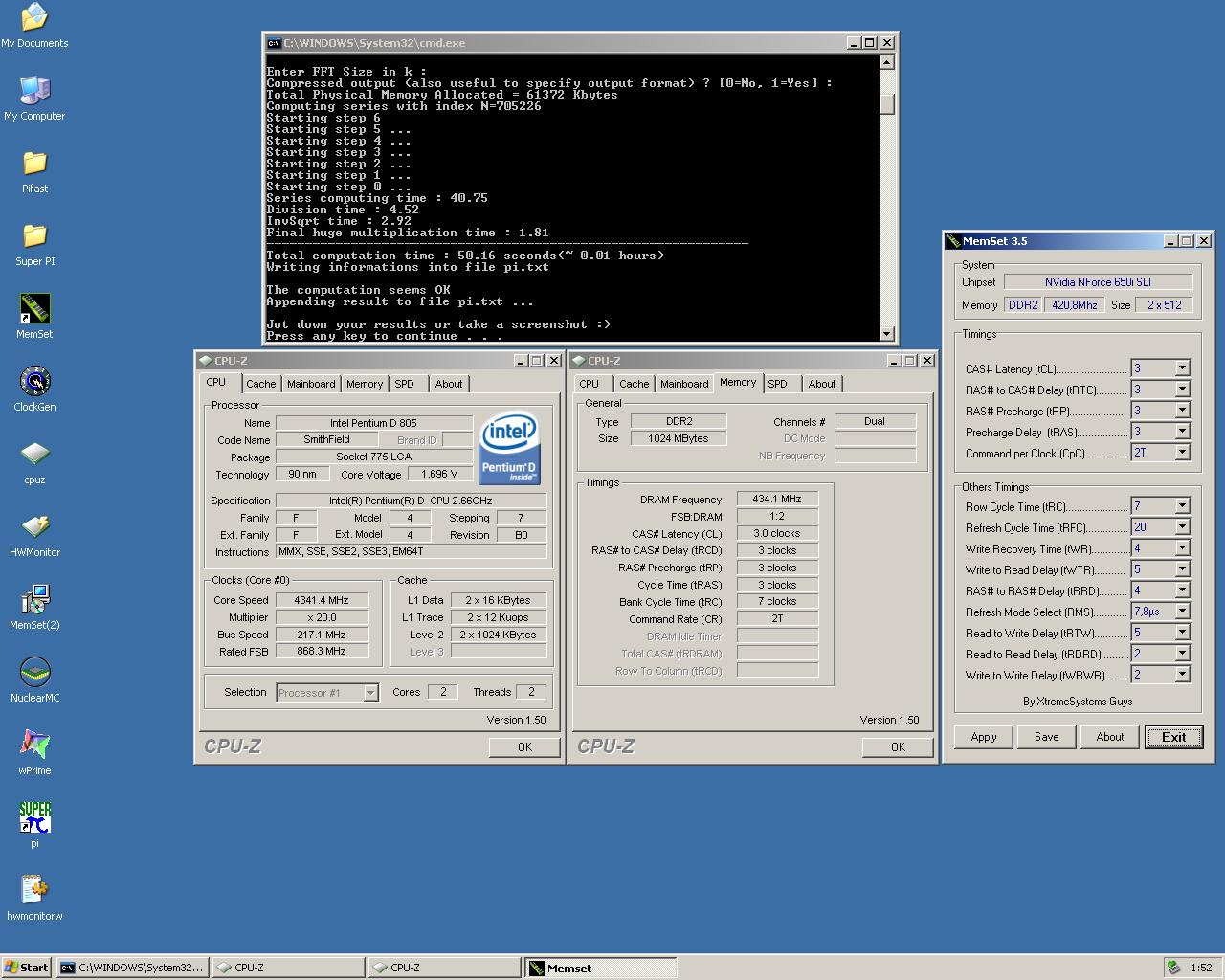Open the Start menu
Image resolution: width=1225 pixels, height=980 pixels.
27,968
